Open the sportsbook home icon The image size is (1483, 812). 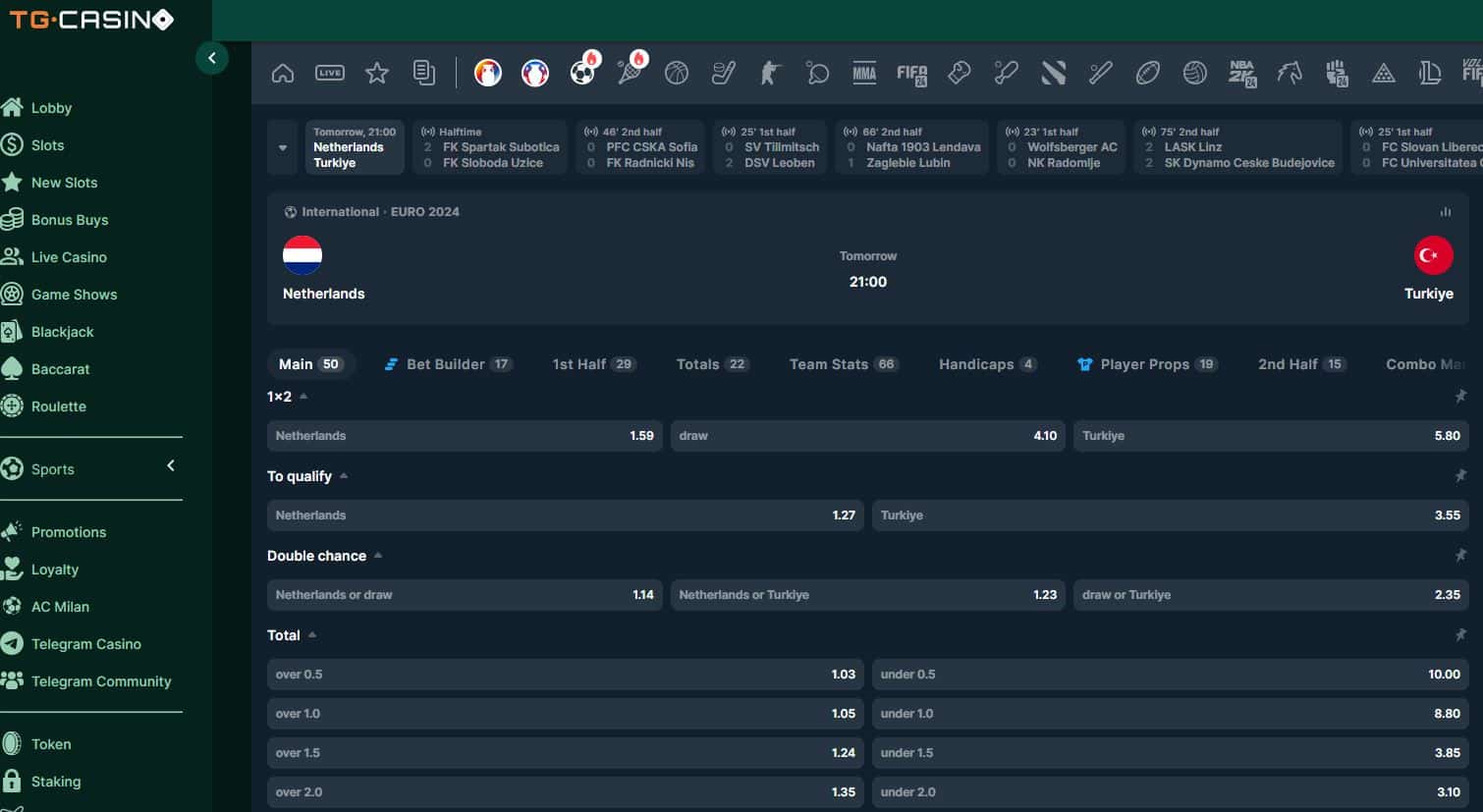[x=283, y=73]
